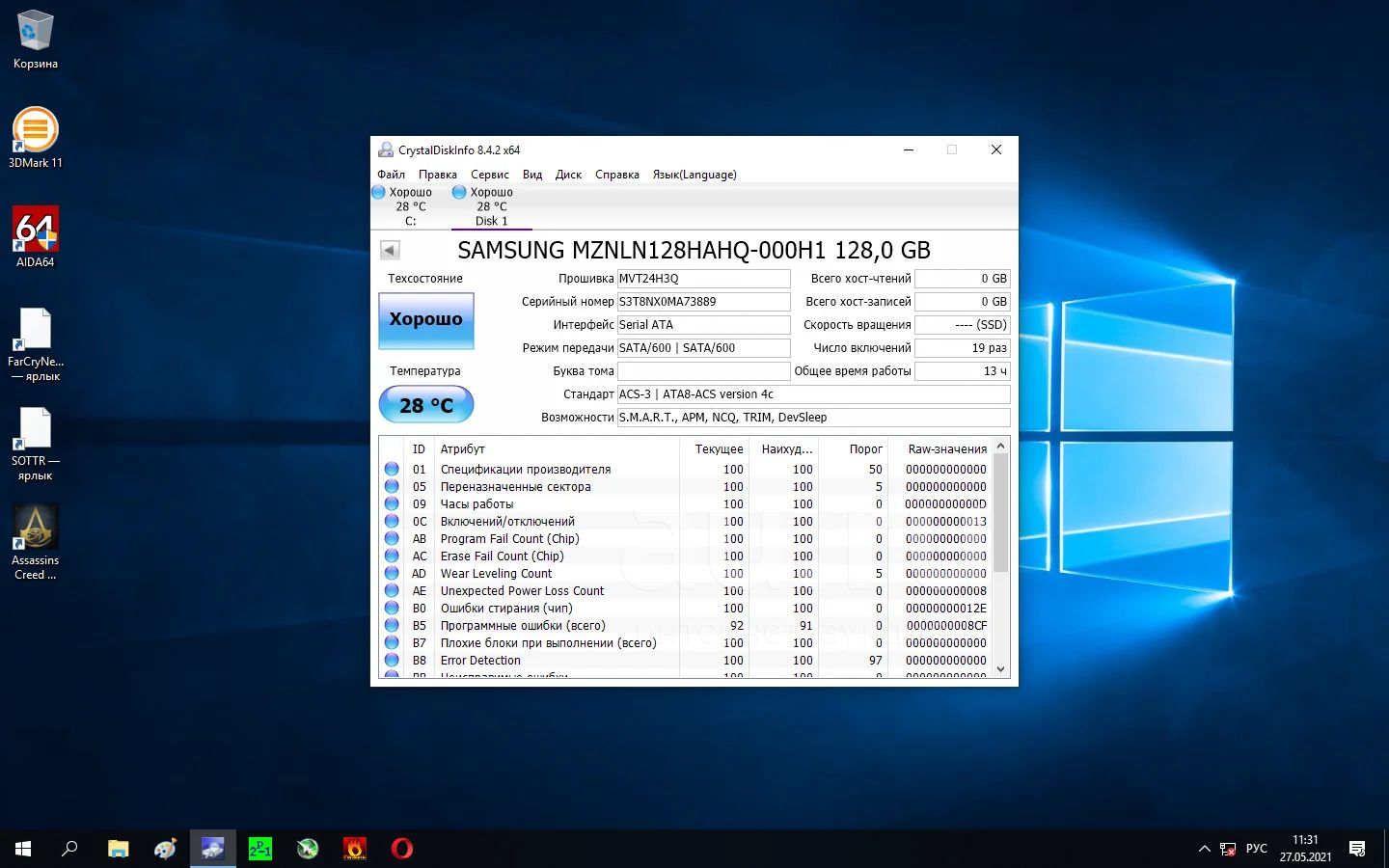
Task: Open the Recycle Bin desktop icon
Action: pyautogui.click(x=36, y=41)
